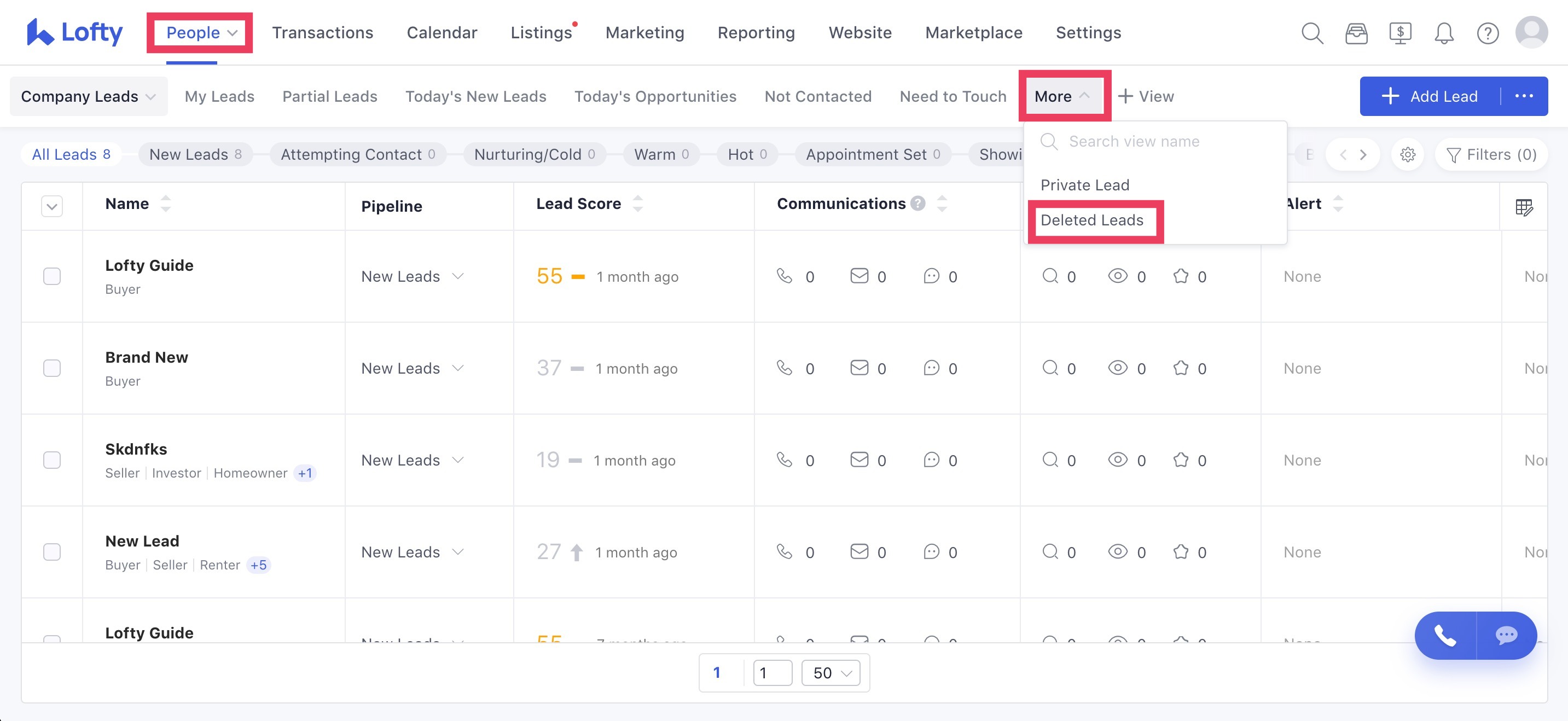
Task: Click the edit table columns icon
Action: (1524, 207)
